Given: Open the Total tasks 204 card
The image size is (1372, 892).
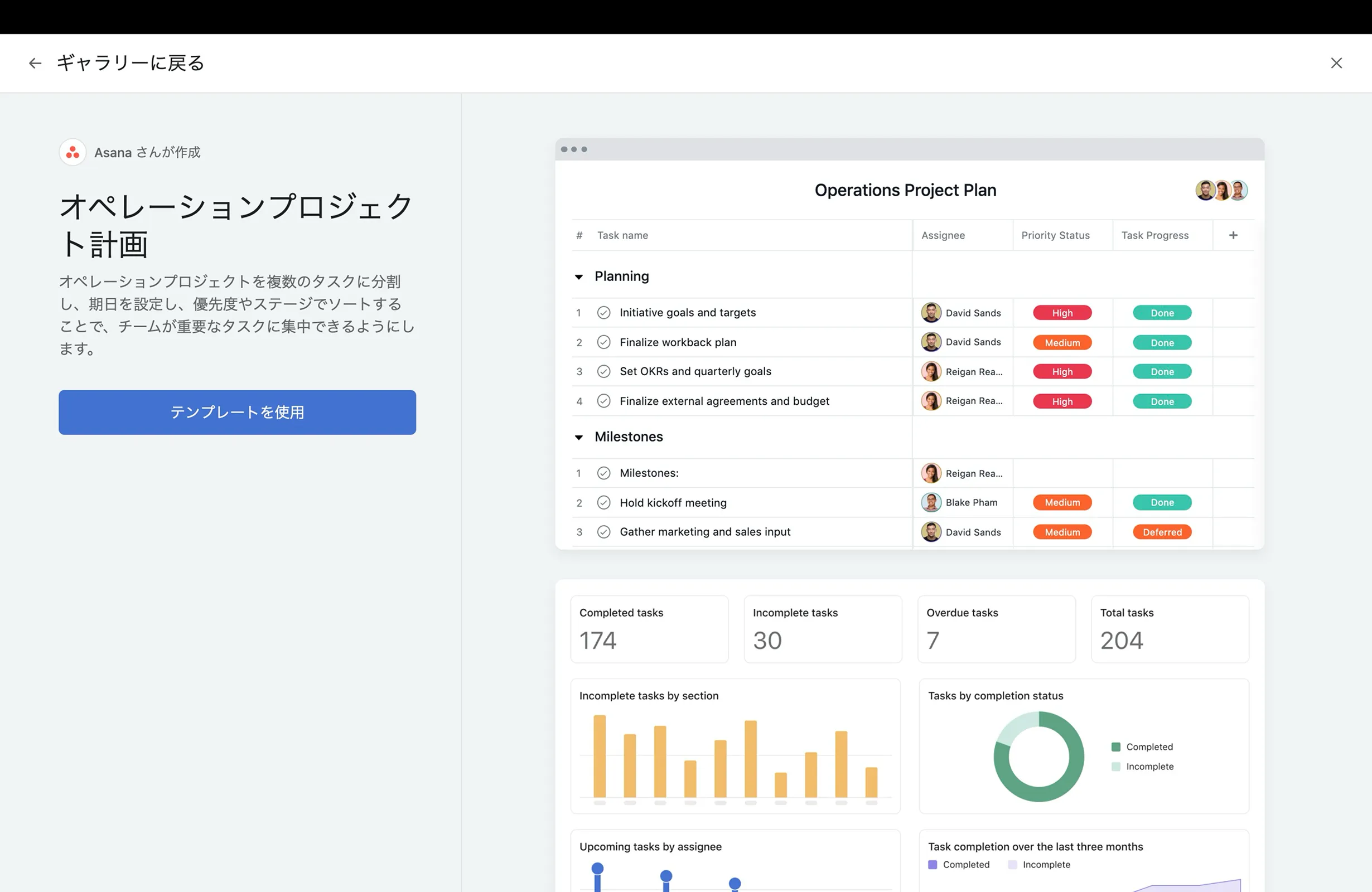Looking at the screenshot, I should (x=1170, y=629).
